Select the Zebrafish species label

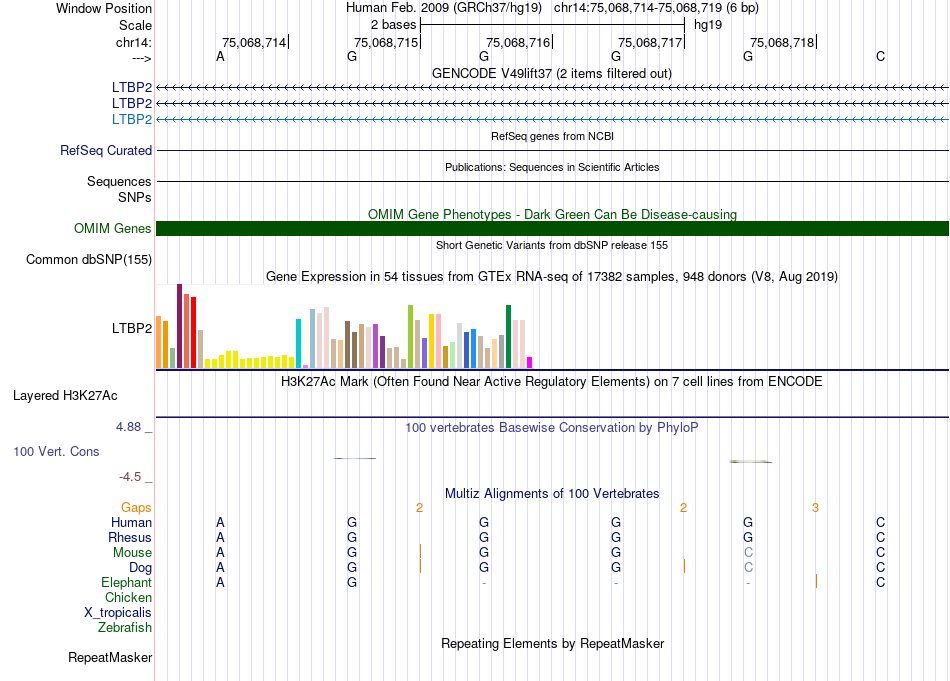point(125,628)
